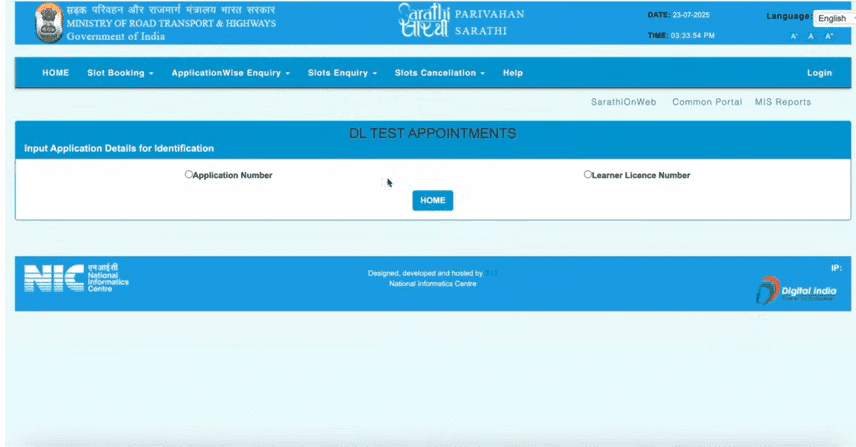Click the Government of India emblem
Screen dimensions: 856x447
point(47,23)
